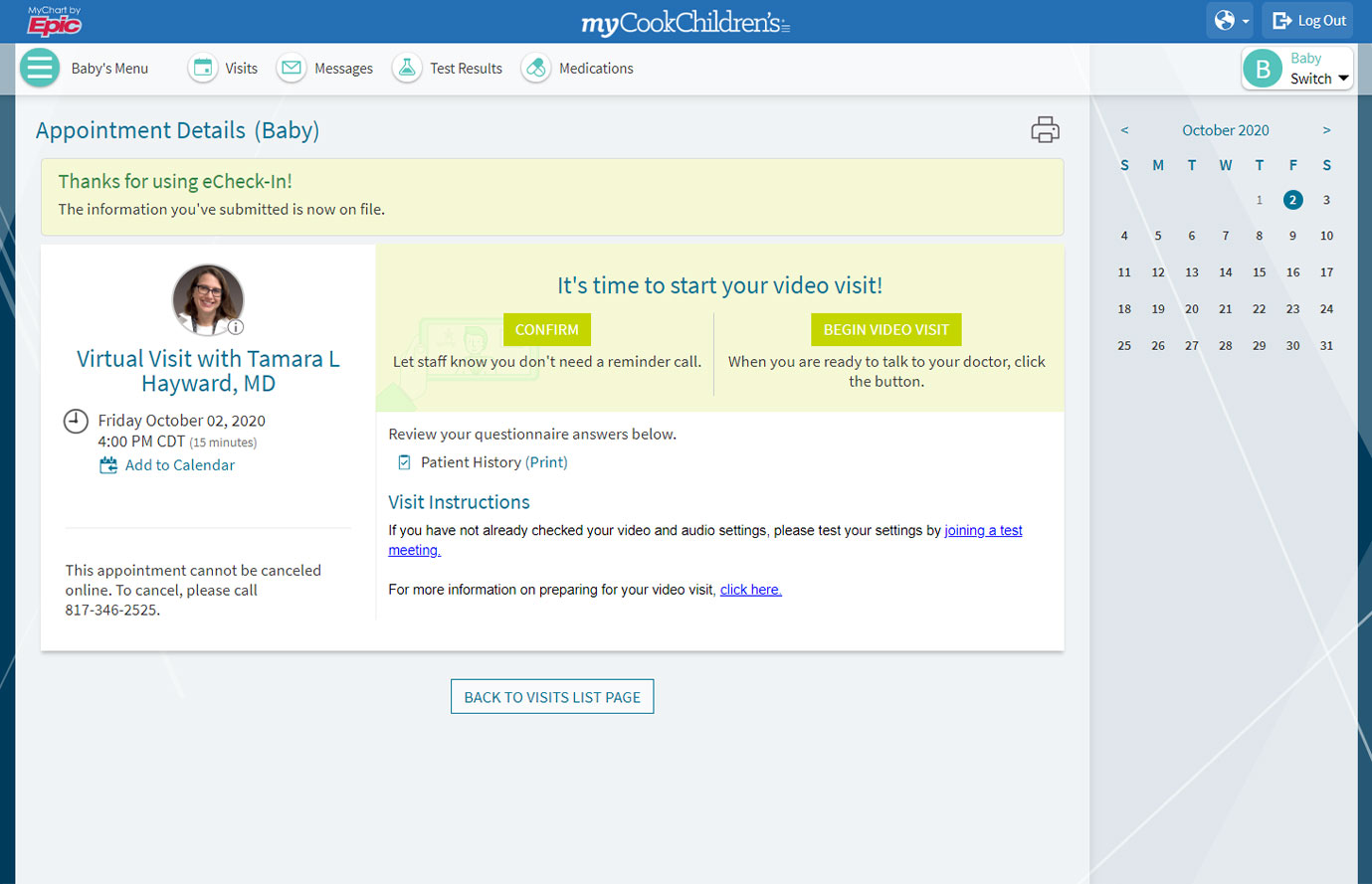1372x884 pixels.
Task: Go to previous month in calendar
Action: click(1124, 130)
